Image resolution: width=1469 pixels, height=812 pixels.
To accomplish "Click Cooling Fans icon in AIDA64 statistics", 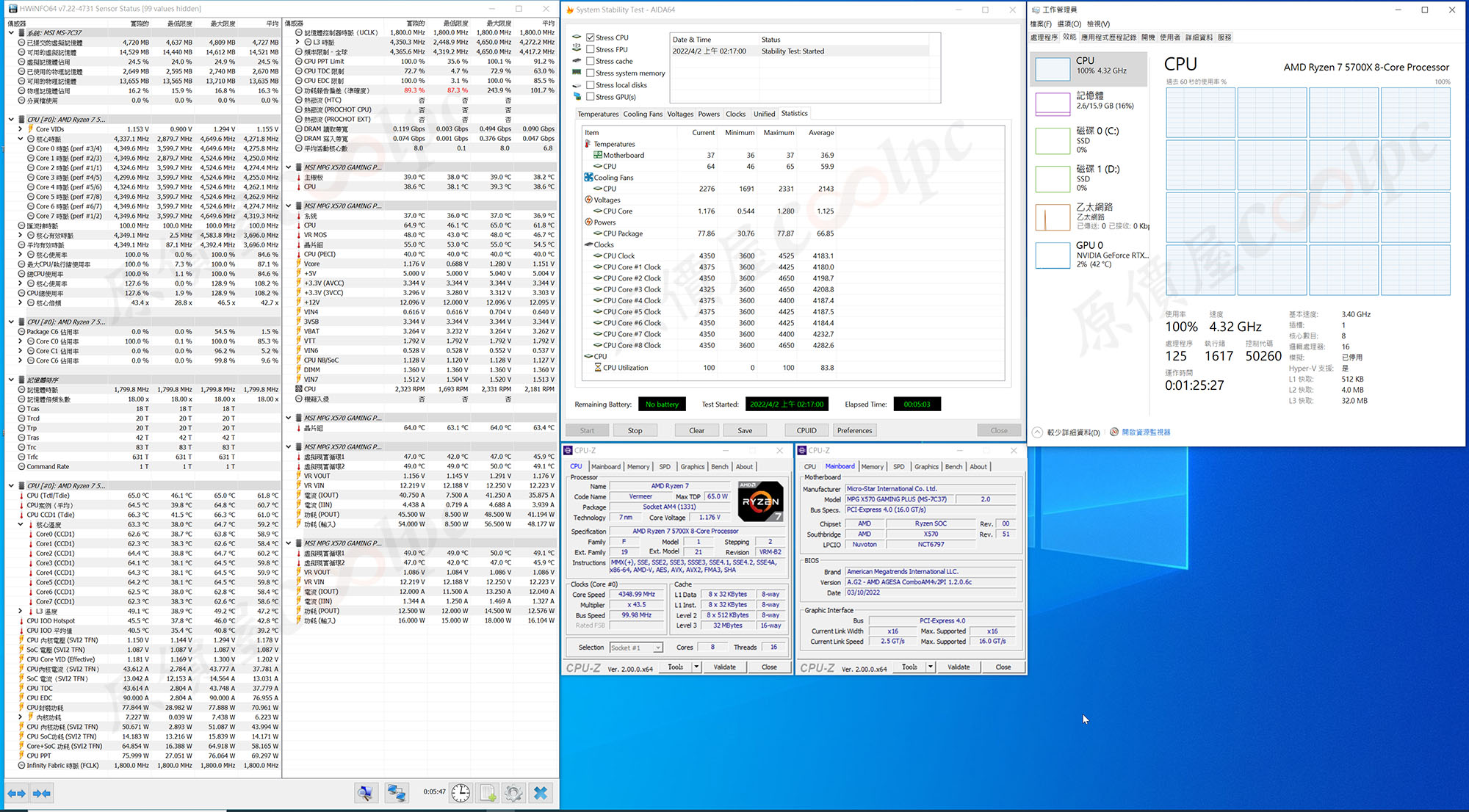I will tap(588, 177).
